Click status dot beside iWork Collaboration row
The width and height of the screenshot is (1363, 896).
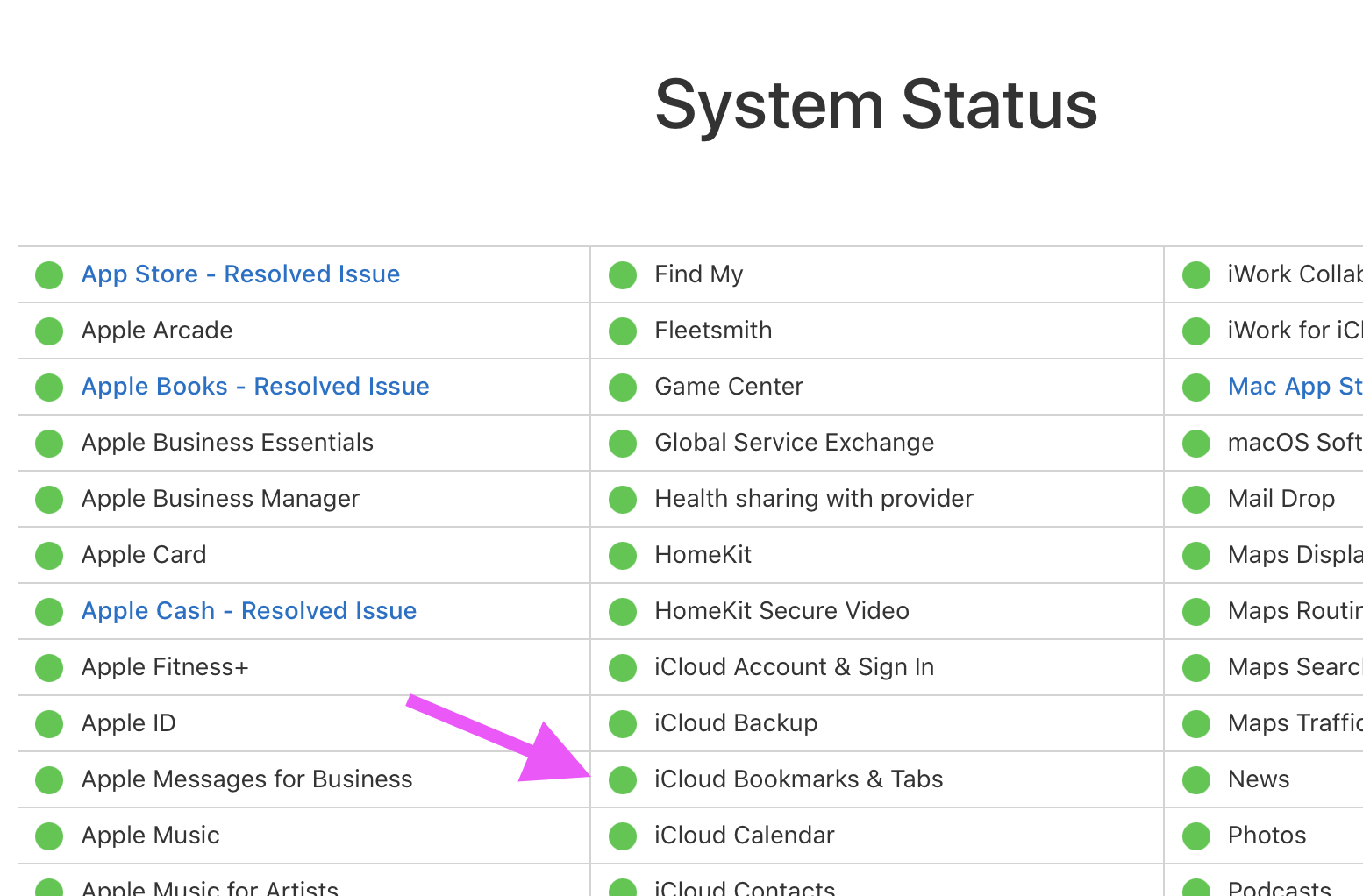click(1196, 275)
